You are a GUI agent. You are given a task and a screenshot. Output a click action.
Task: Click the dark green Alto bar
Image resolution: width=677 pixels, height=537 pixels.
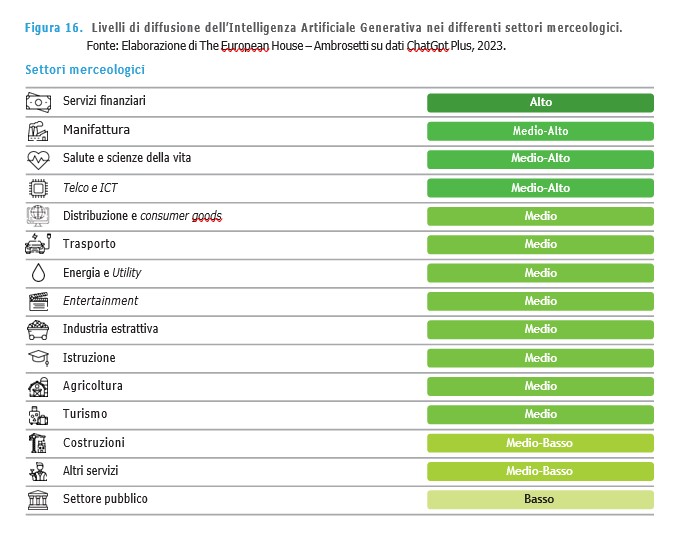click(540, 102)
